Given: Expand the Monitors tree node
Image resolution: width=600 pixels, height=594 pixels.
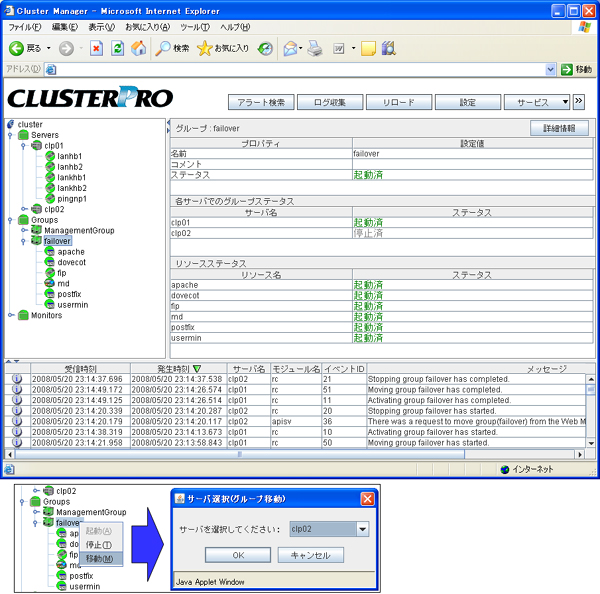Looking at the screenshot, I should pos(10,314).
